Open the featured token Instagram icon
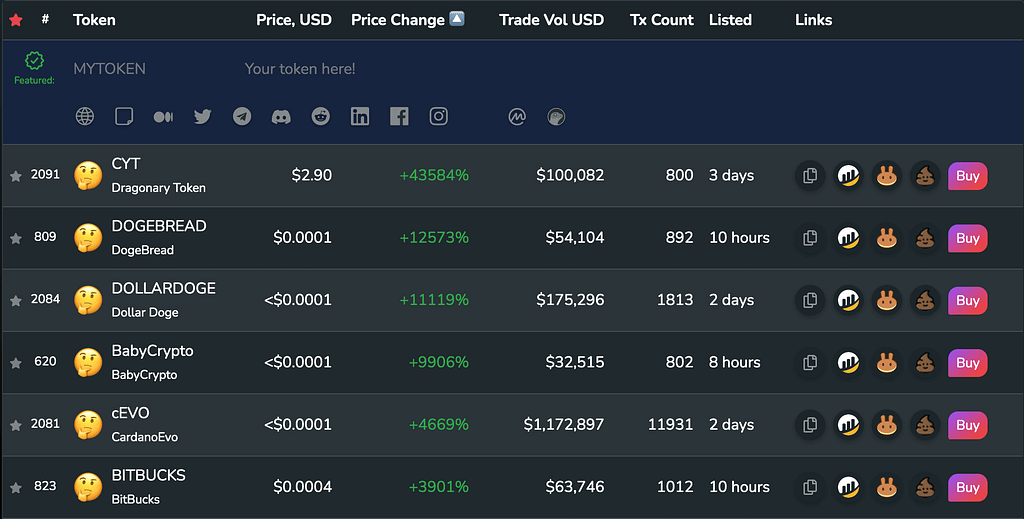Screen dimensions: 1024x519 pos(438,116)
